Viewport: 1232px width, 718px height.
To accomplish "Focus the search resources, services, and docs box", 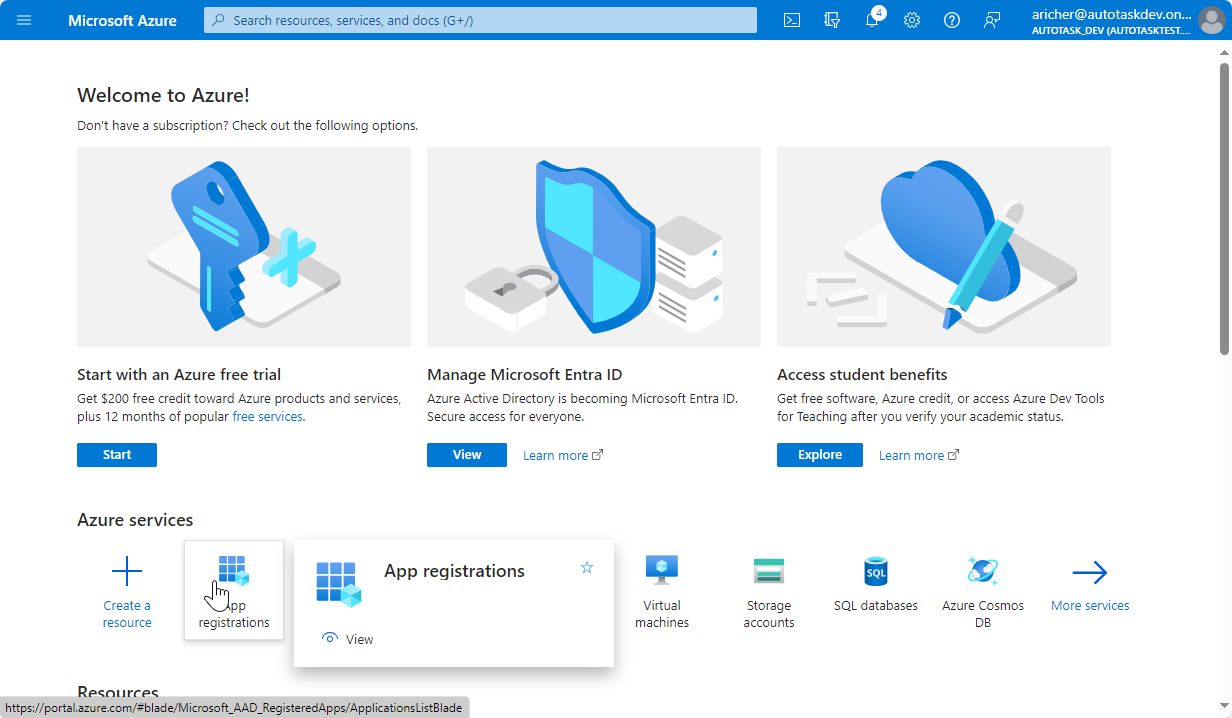I will click(x=480, y=20).
